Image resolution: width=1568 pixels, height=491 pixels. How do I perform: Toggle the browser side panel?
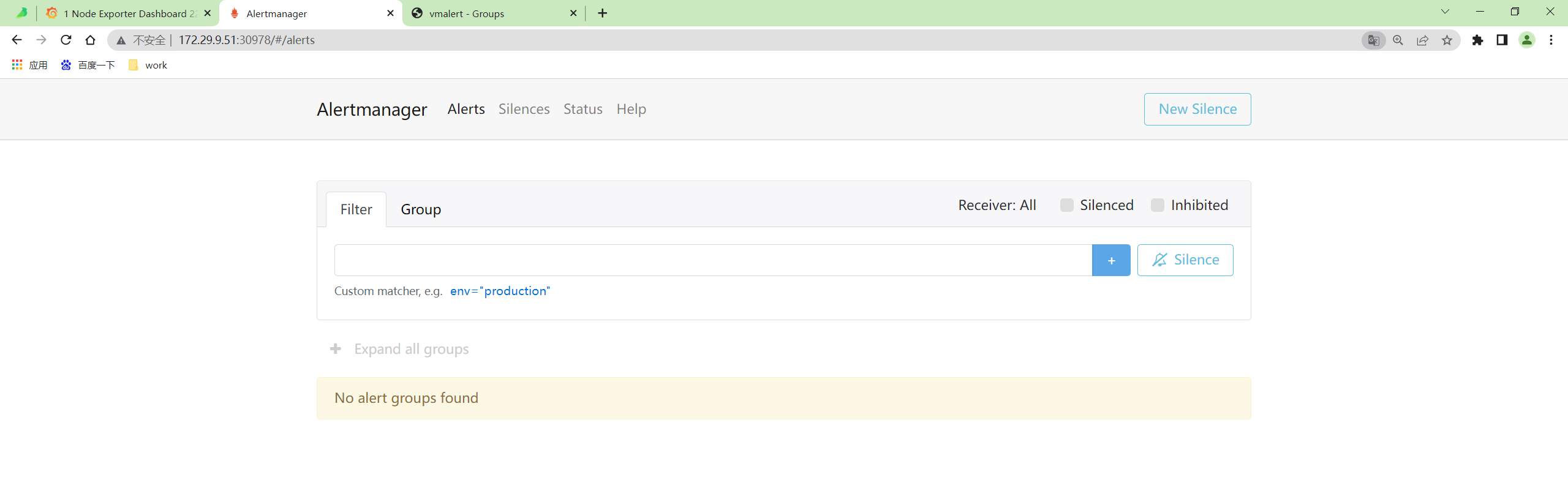coord(1502,40)
